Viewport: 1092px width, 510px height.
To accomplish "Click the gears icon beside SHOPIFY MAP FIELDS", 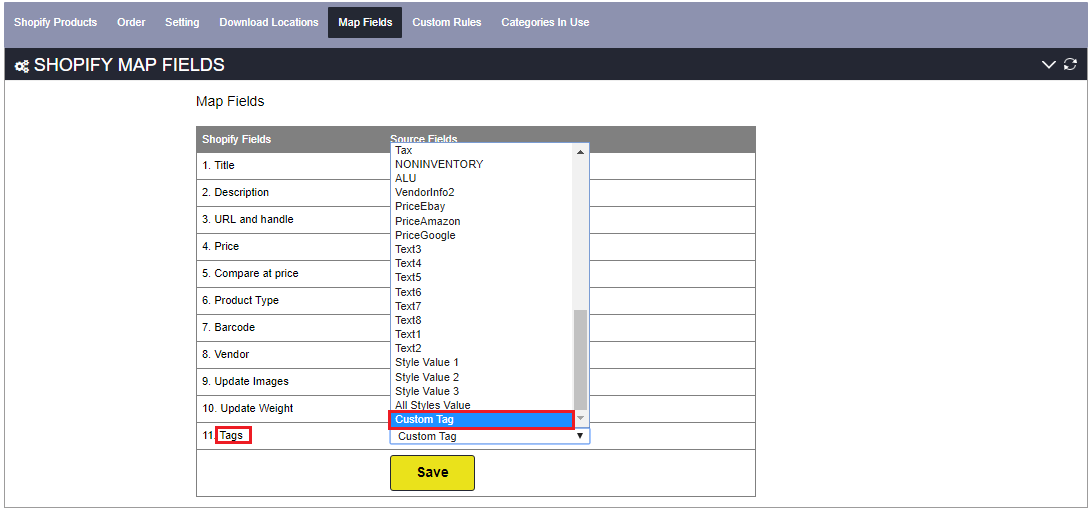I will click(x=22, y=66).
